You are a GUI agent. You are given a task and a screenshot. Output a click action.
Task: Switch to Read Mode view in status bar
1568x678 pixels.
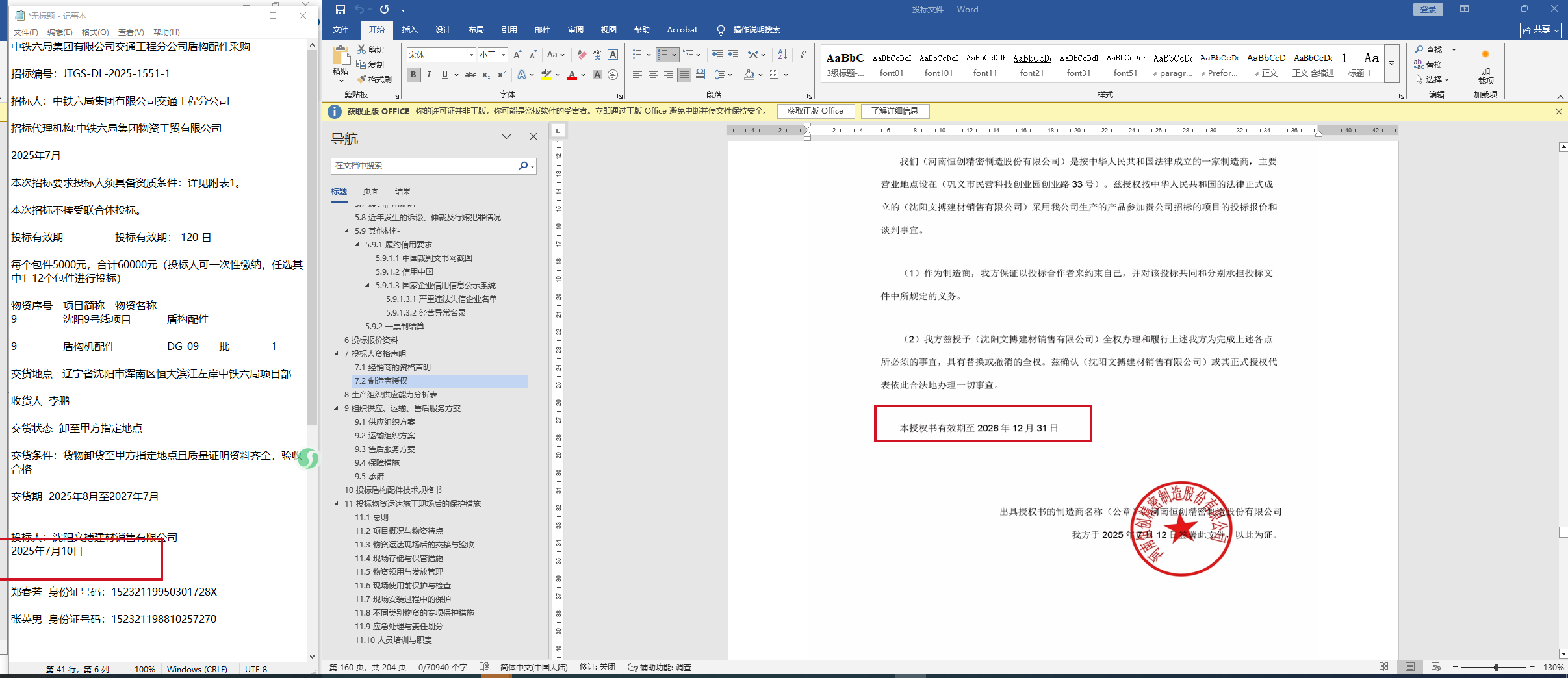(x=1383, y=667)
